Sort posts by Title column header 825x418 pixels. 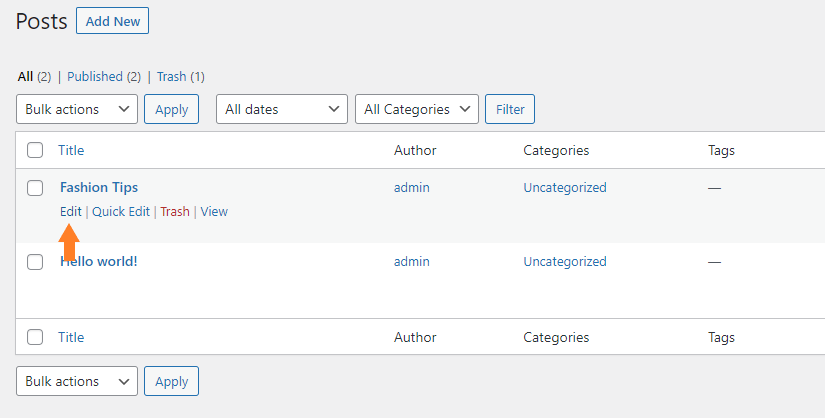point(71,150)
